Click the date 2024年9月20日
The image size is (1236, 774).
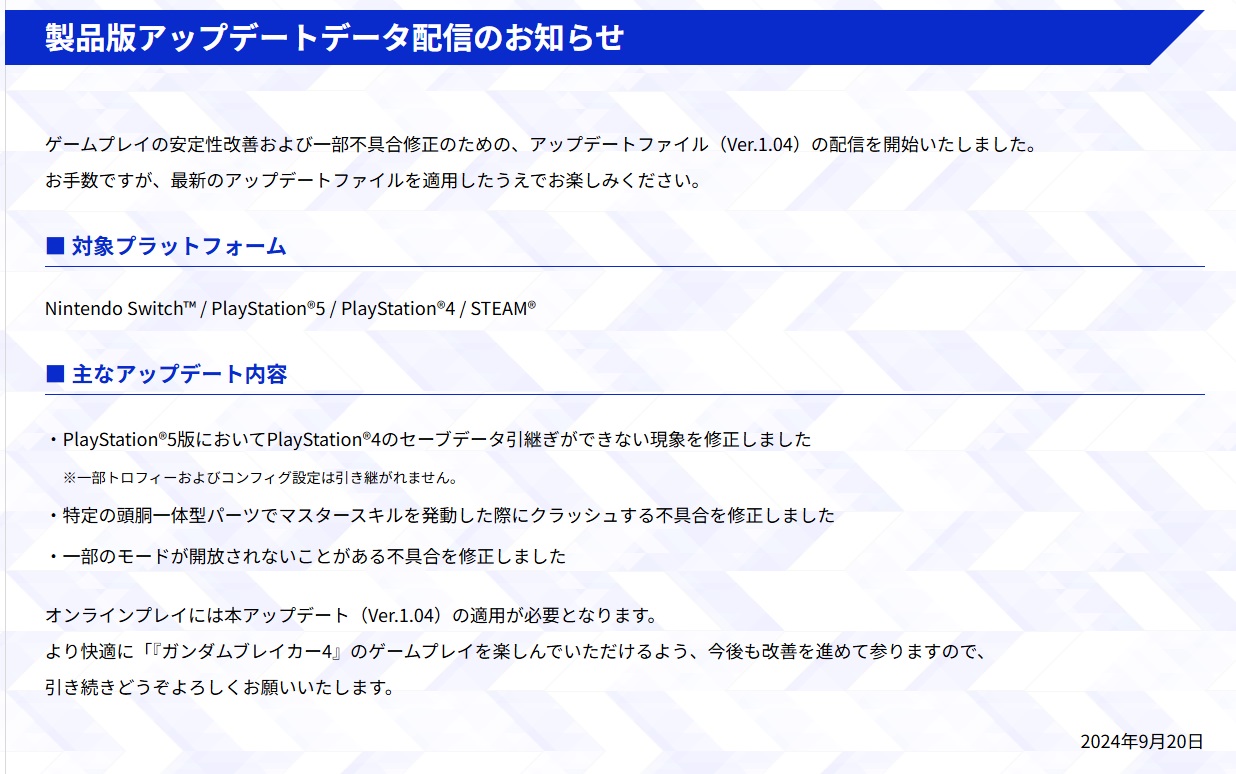1141,741
